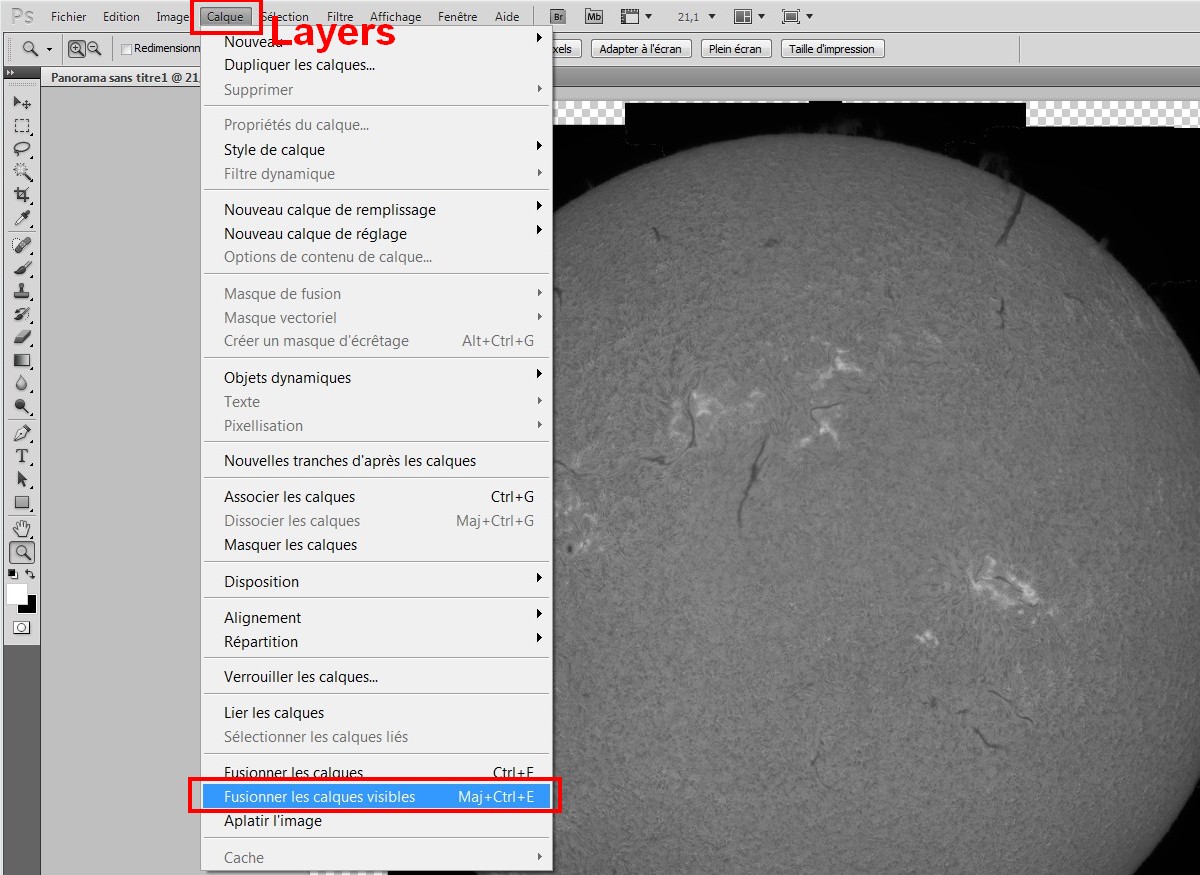Click the Plein écran button
The width and height of the screenshot is (1200, 875).
[735, 49]
